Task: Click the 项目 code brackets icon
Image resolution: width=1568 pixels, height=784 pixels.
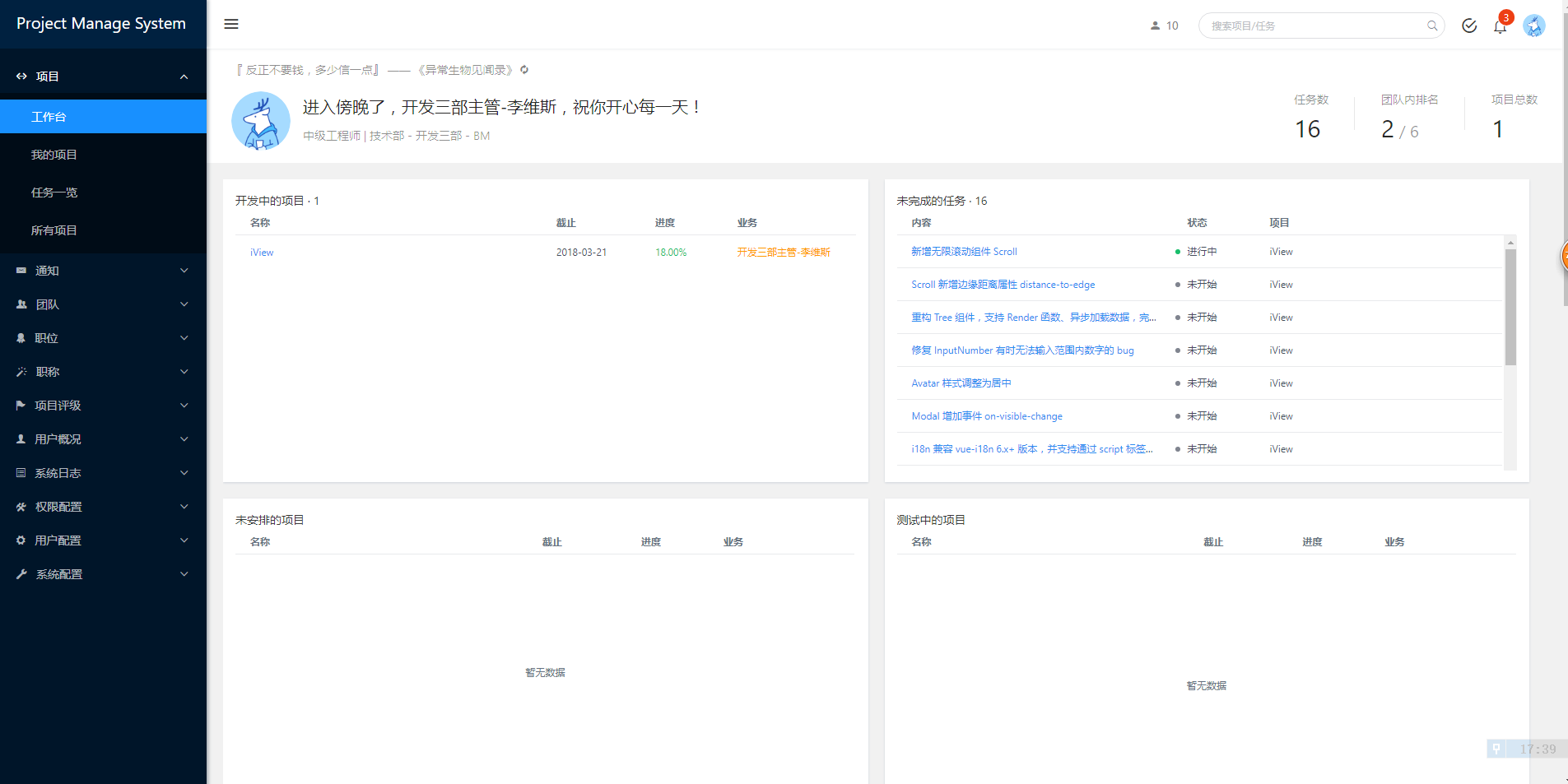Action: pyautogui.click(x=21, y=77)
